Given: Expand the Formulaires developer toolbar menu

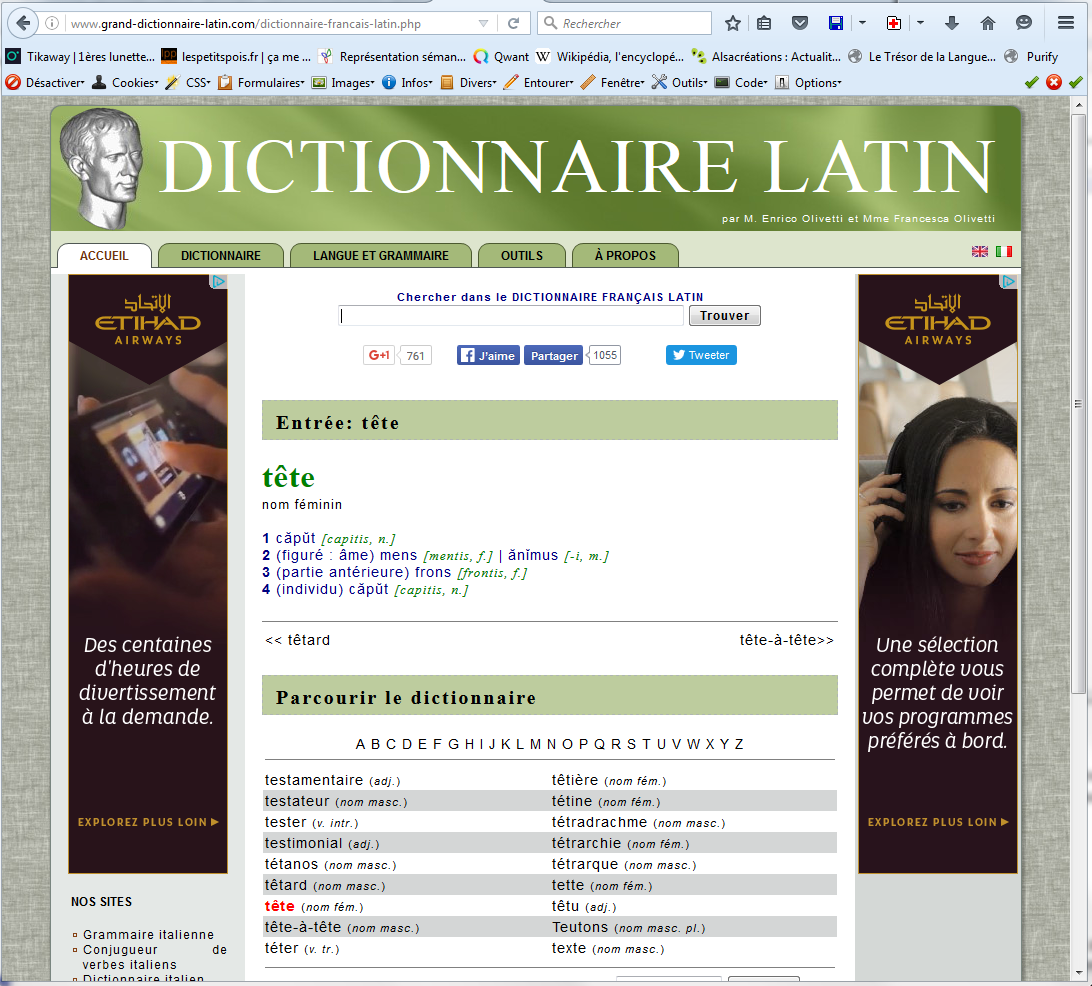Looking at the screenshot, I should (261, 83).
